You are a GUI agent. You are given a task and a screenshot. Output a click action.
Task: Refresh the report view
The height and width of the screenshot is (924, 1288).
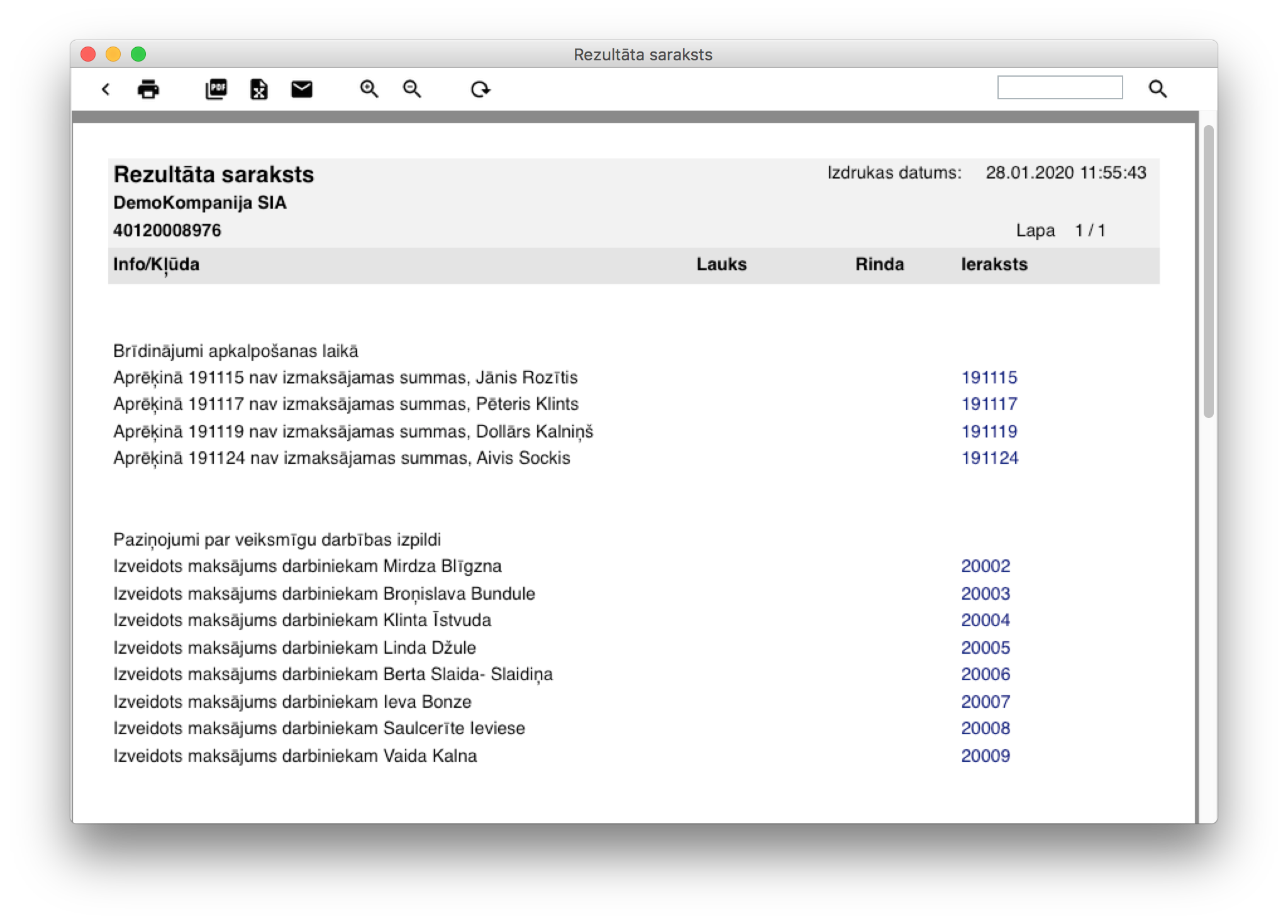click(480, 89)
